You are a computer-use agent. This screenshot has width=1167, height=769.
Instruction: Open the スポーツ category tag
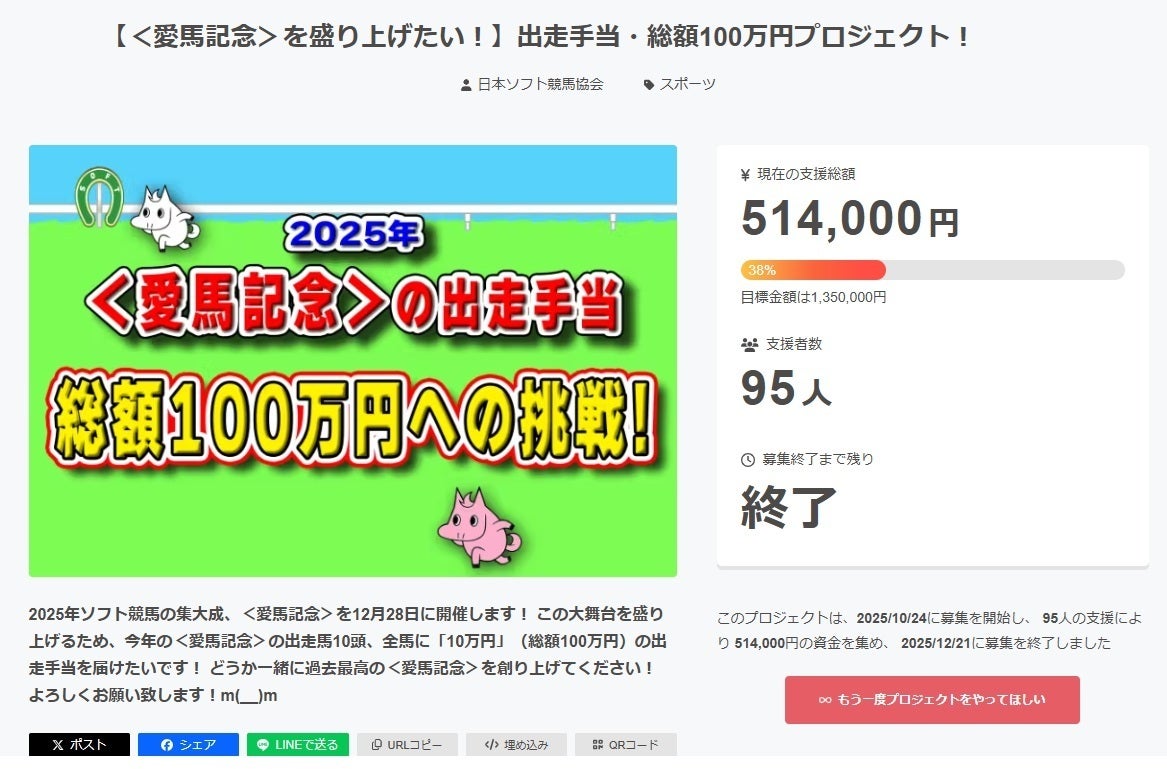click(x=687, y=84)
